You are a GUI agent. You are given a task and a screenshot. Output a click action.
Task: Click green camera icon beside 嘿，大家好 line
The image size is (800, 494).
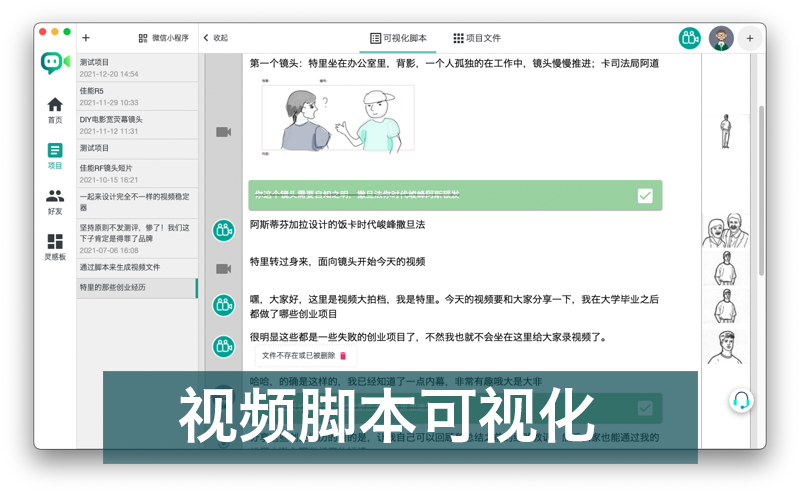point(223,305)
